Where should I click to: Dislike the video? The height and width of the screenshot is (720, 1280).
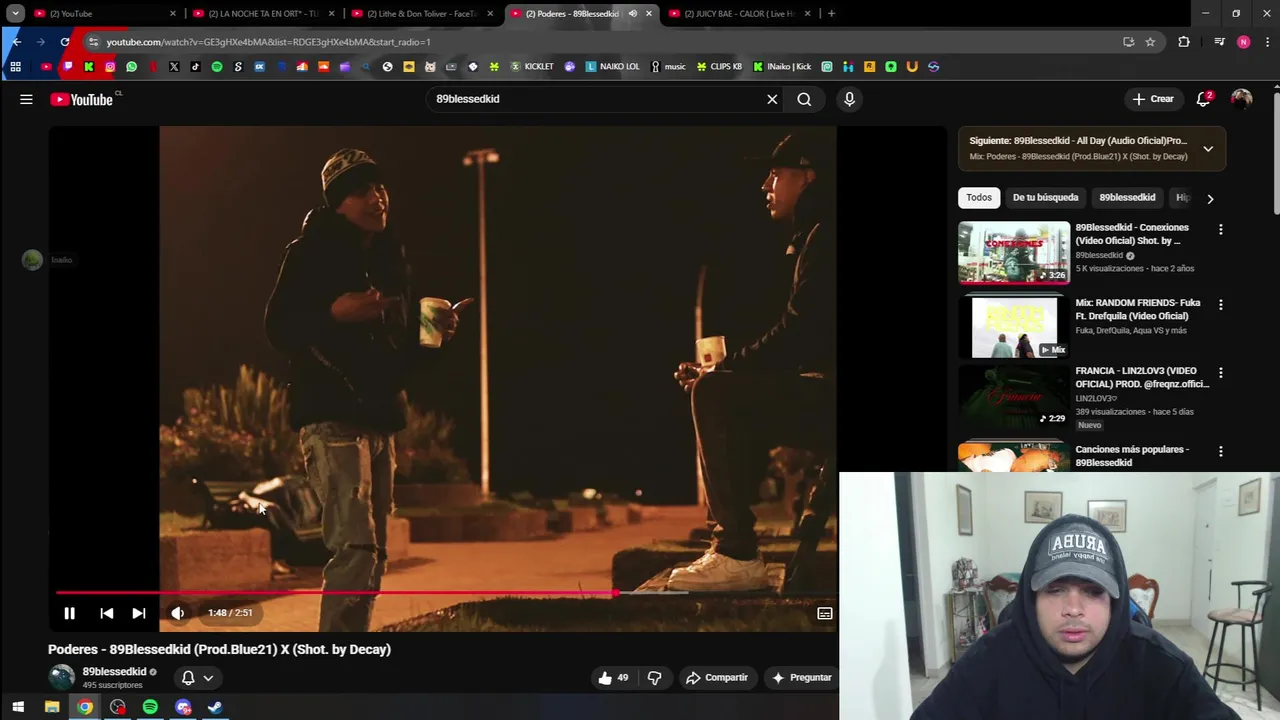click(x=654, y=678)
